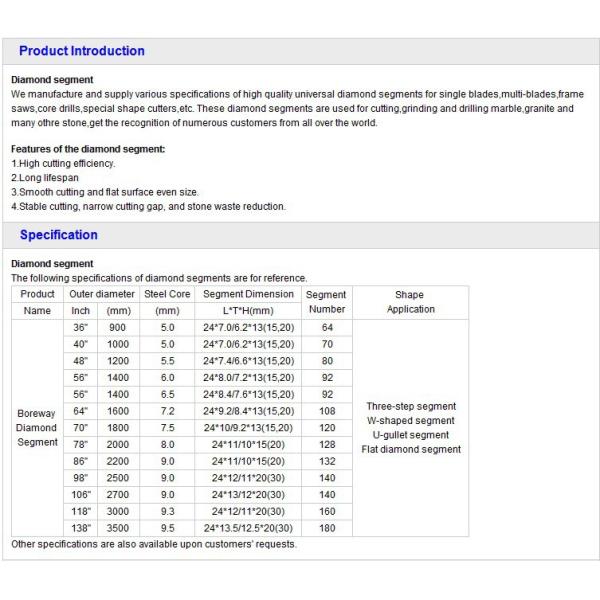Select the 3500 mm outer diameter cell
Viewport: 600px width, 600px height.
coord(118,527)
